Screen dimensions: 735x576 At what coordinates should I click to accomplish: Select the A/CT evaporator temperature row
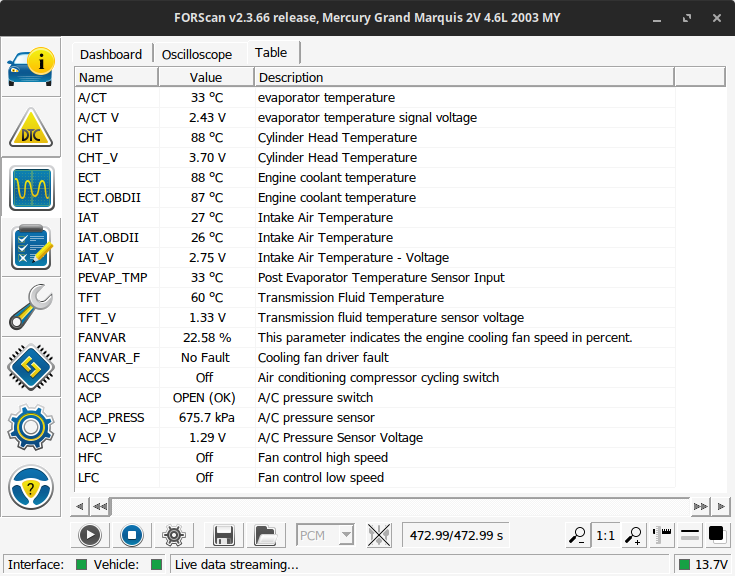pos(375,97)
